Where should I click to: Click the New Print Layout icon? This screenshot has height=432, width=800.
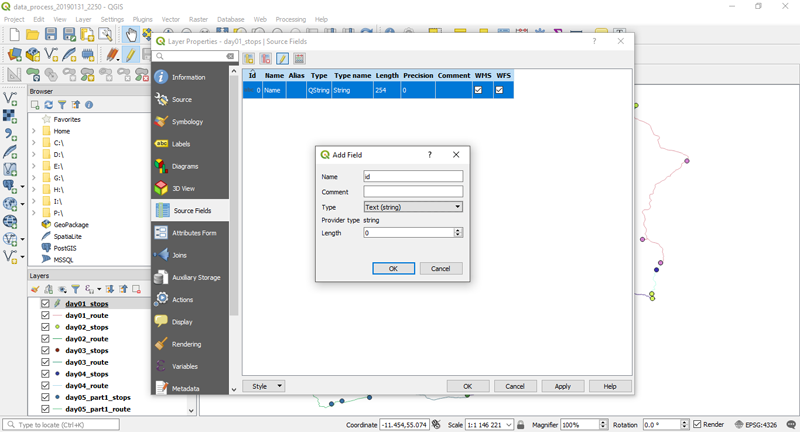coord(87,35)
